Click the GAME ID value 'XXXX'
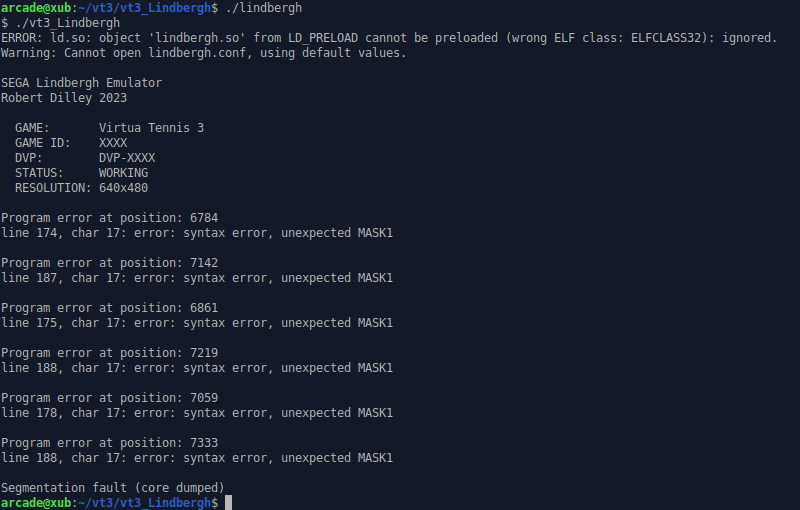This screenshot has height=510, width=800. [x=113, y=143]
